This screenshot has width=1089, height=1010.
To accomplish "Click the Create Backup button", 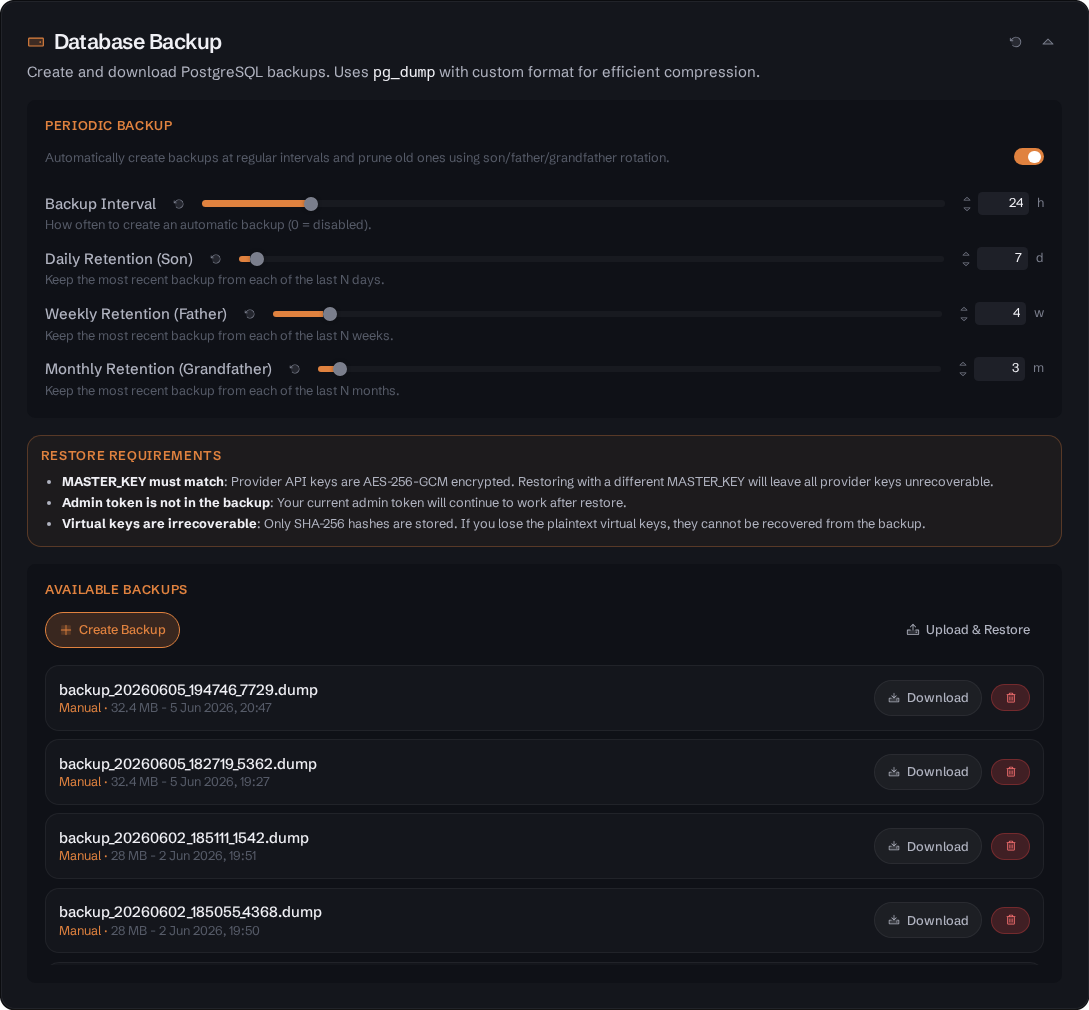I will (113, 630).
